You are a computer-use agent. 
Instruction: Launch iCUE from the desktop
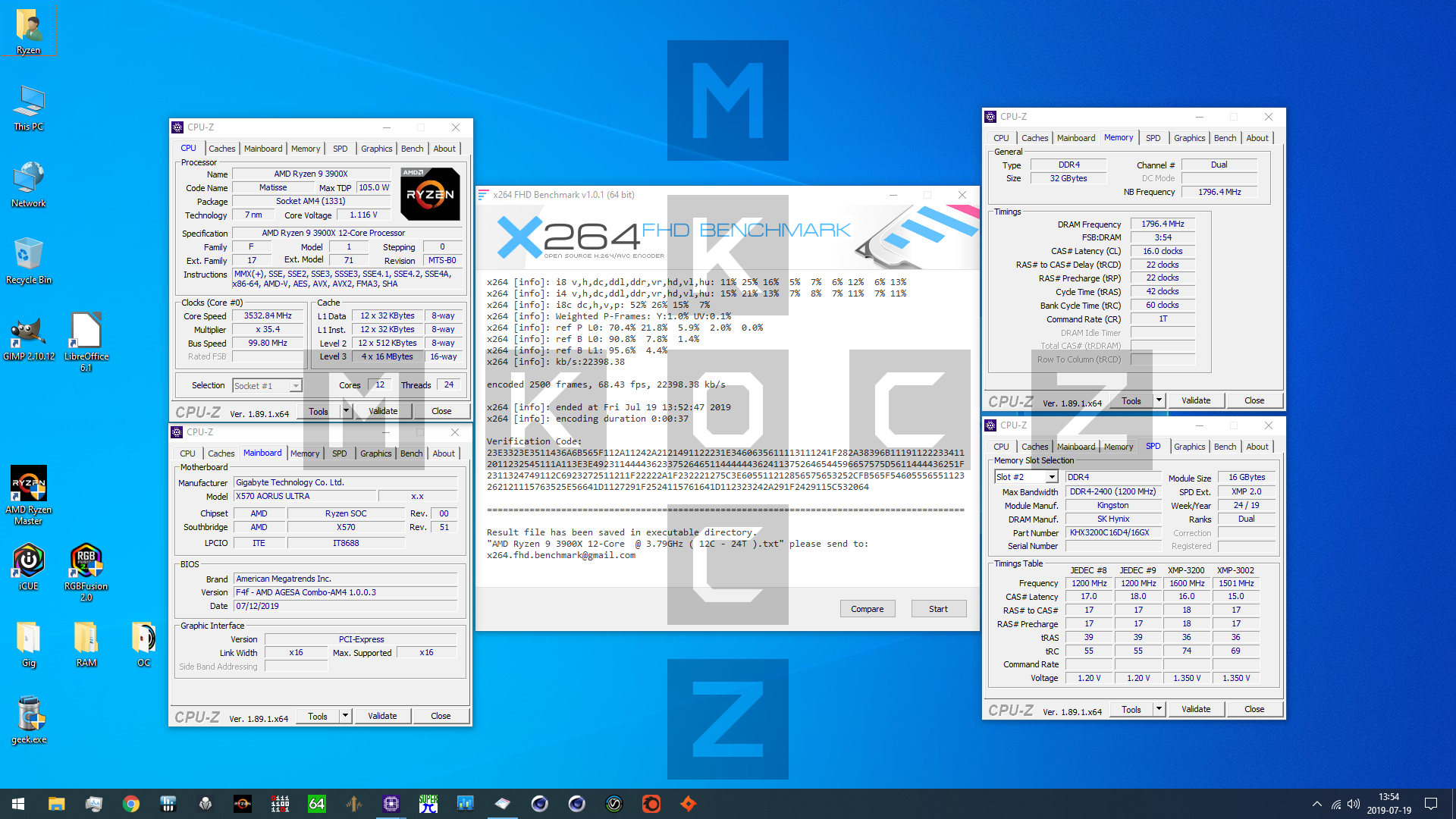[29, 567]
